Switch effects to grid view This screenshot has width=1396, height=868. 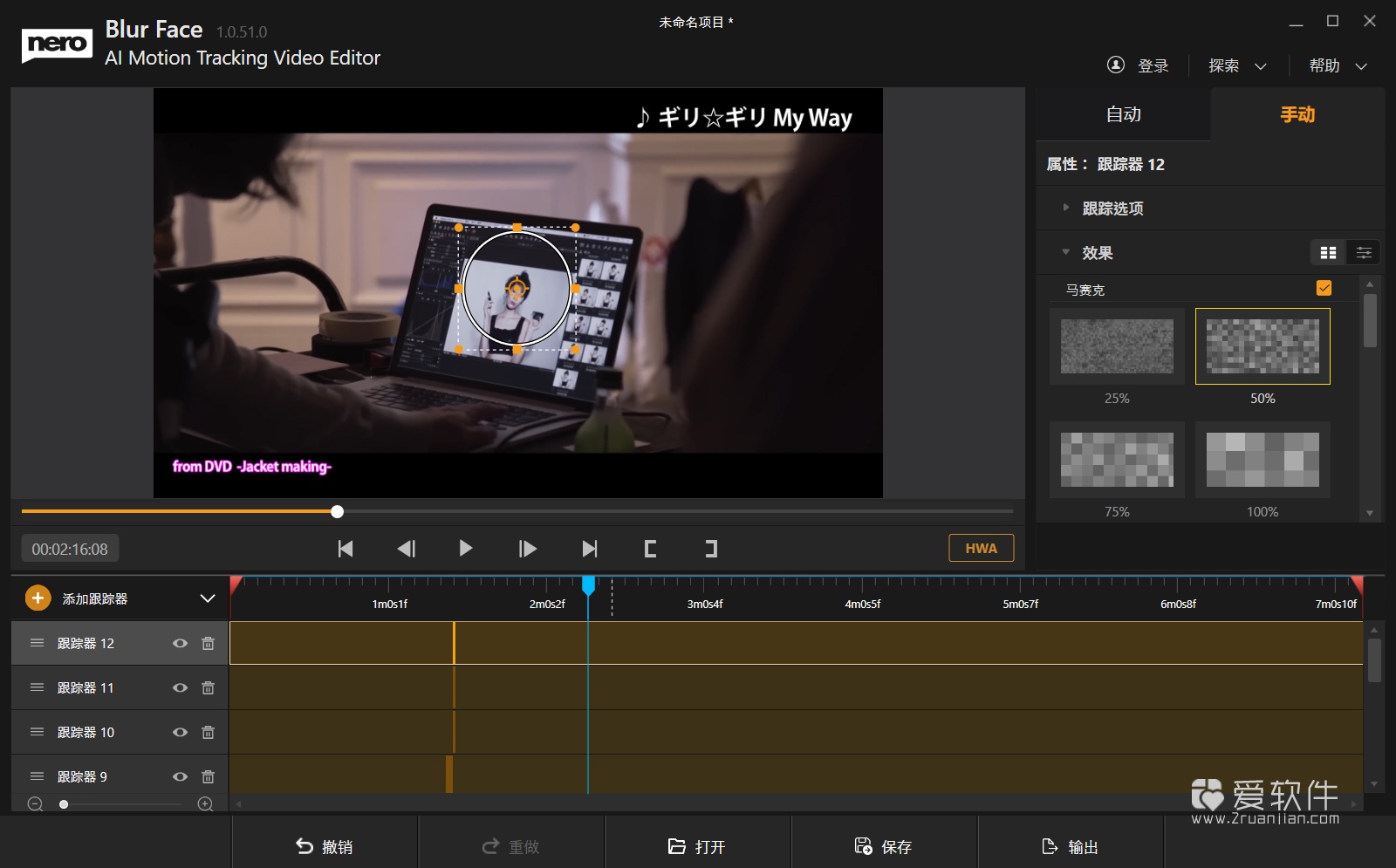tap(1328, 253)
